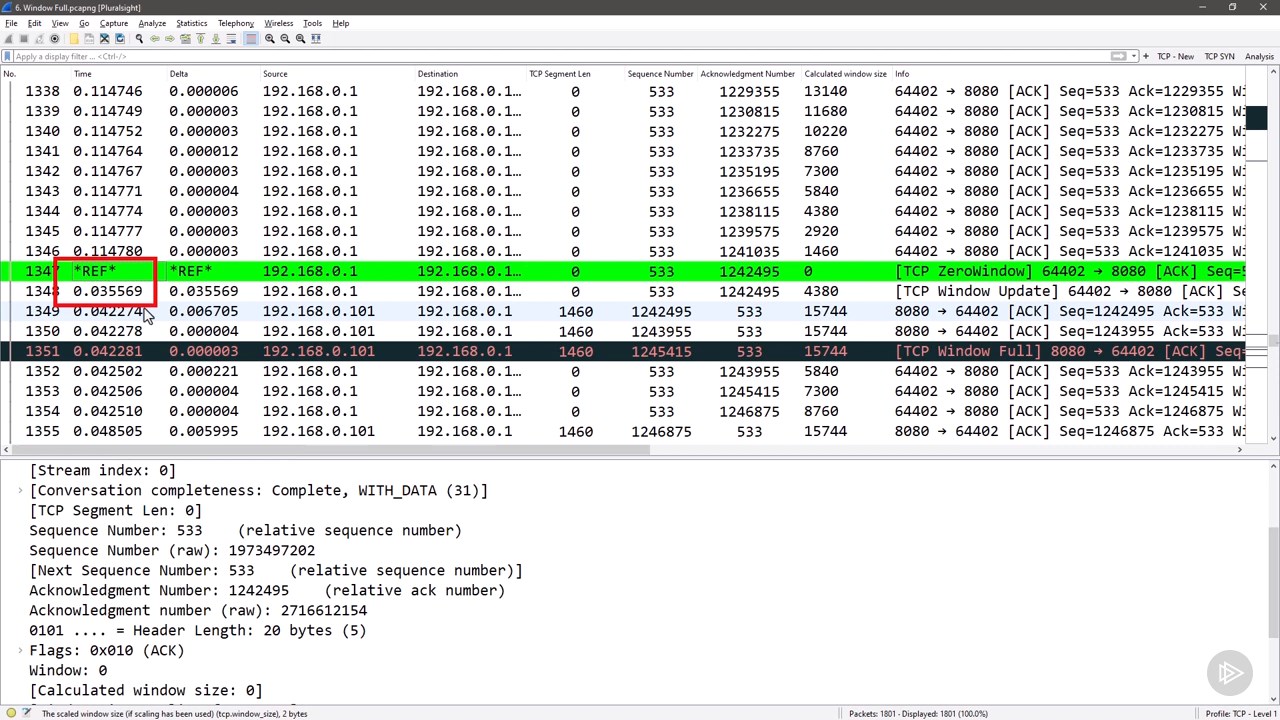Select the Sequence Number (raw) line

pos(172,550)
